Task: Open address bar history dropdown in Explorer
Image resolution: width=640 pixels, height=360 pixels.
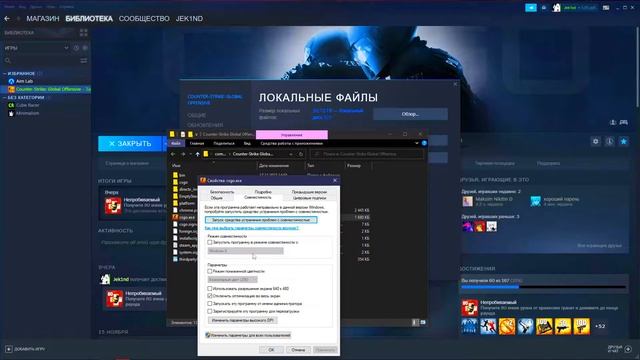Action: [291, 154]
